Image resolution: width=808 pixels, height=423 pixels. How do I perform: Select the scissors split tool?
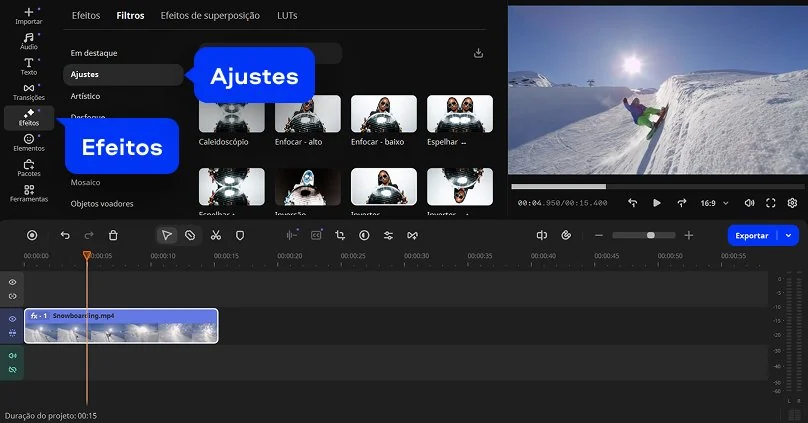pyautogui.click(x=215, y=235)
